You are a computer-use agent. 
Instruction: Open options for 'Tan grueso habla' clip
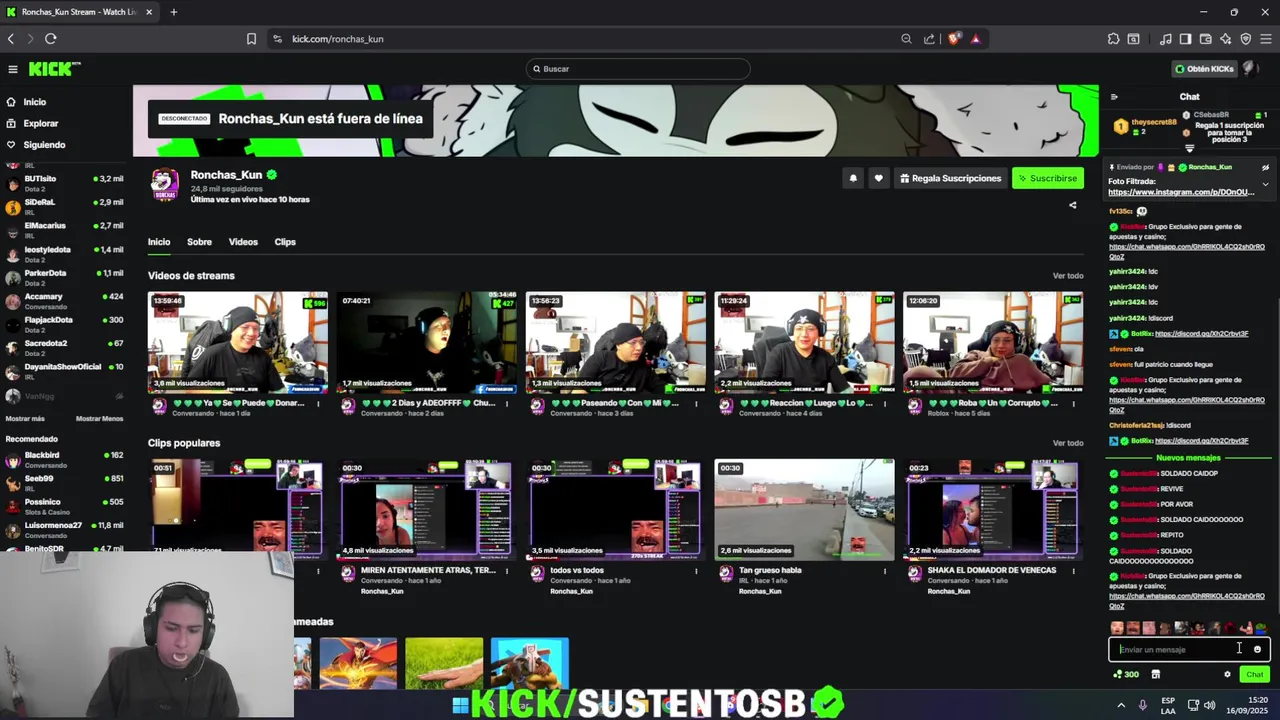coord(885,571)
